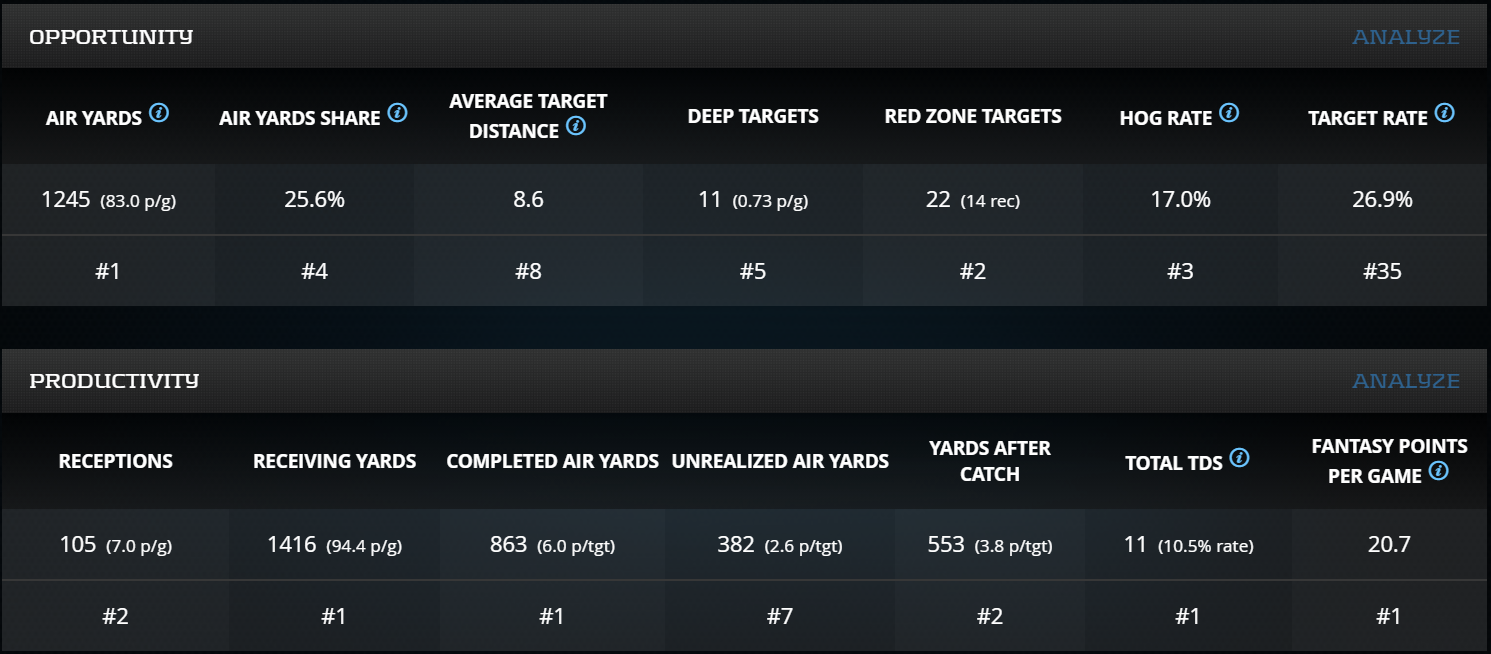Screen dimensions: 1491x654
Task: Open Analyze link in Opportunity section
Action: point(1405,37)
